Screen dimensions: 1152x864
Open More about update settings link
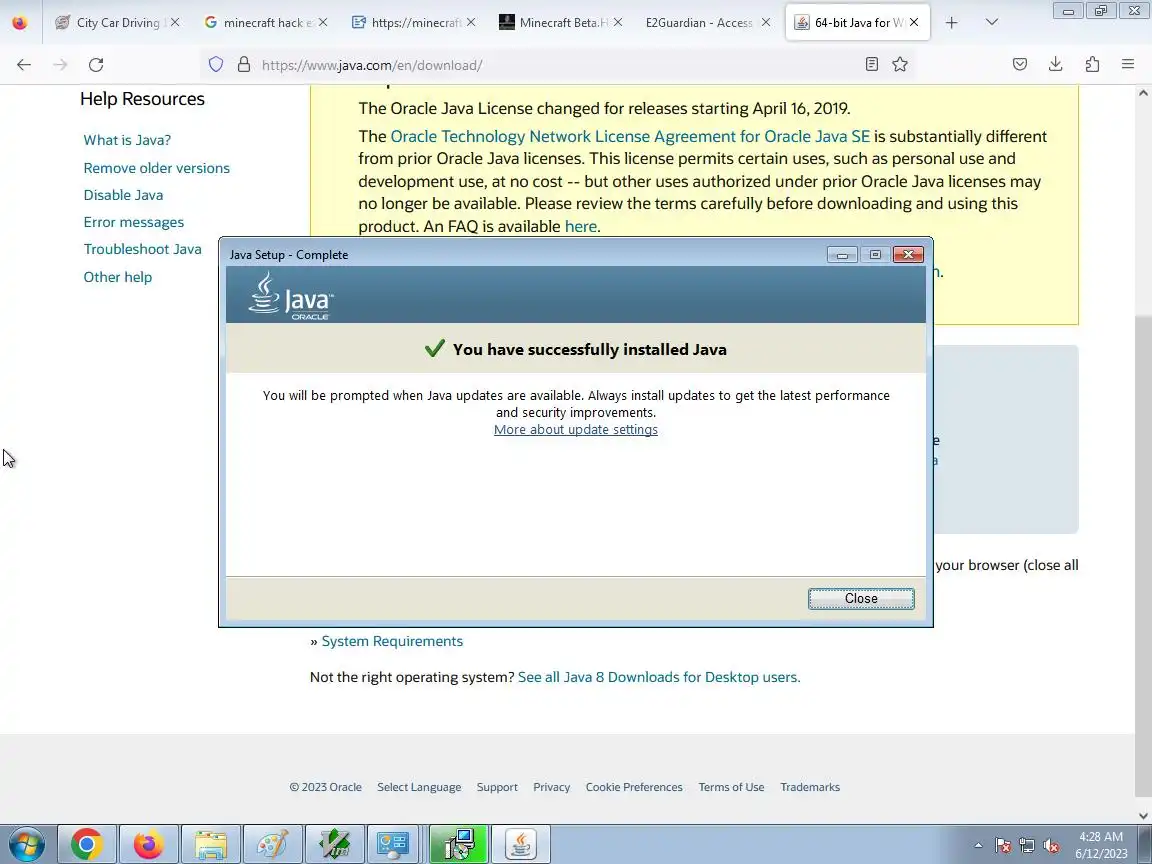point(575,429)
